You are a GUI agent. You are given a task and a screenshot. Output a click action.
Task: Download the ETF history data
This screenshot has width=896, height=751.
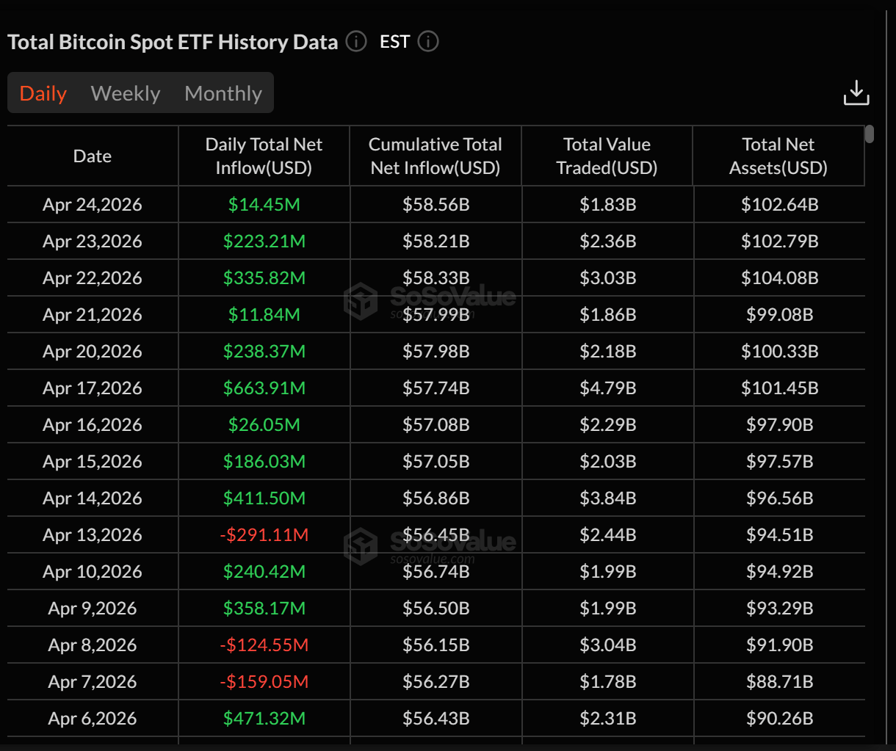pos(857,92)
